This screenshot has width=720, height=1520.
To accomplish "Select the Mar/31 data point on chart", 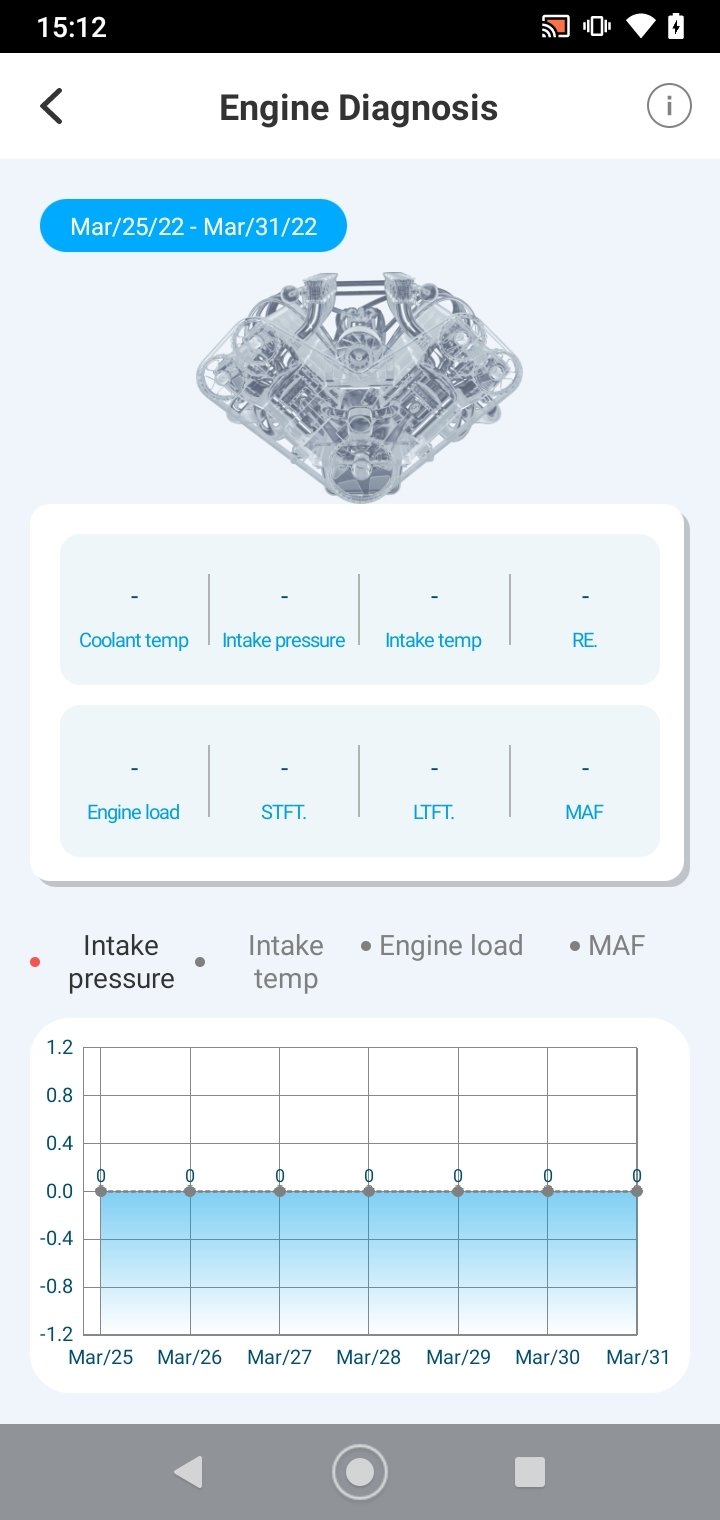I will pyautogui.click(x=637, y=1191).
